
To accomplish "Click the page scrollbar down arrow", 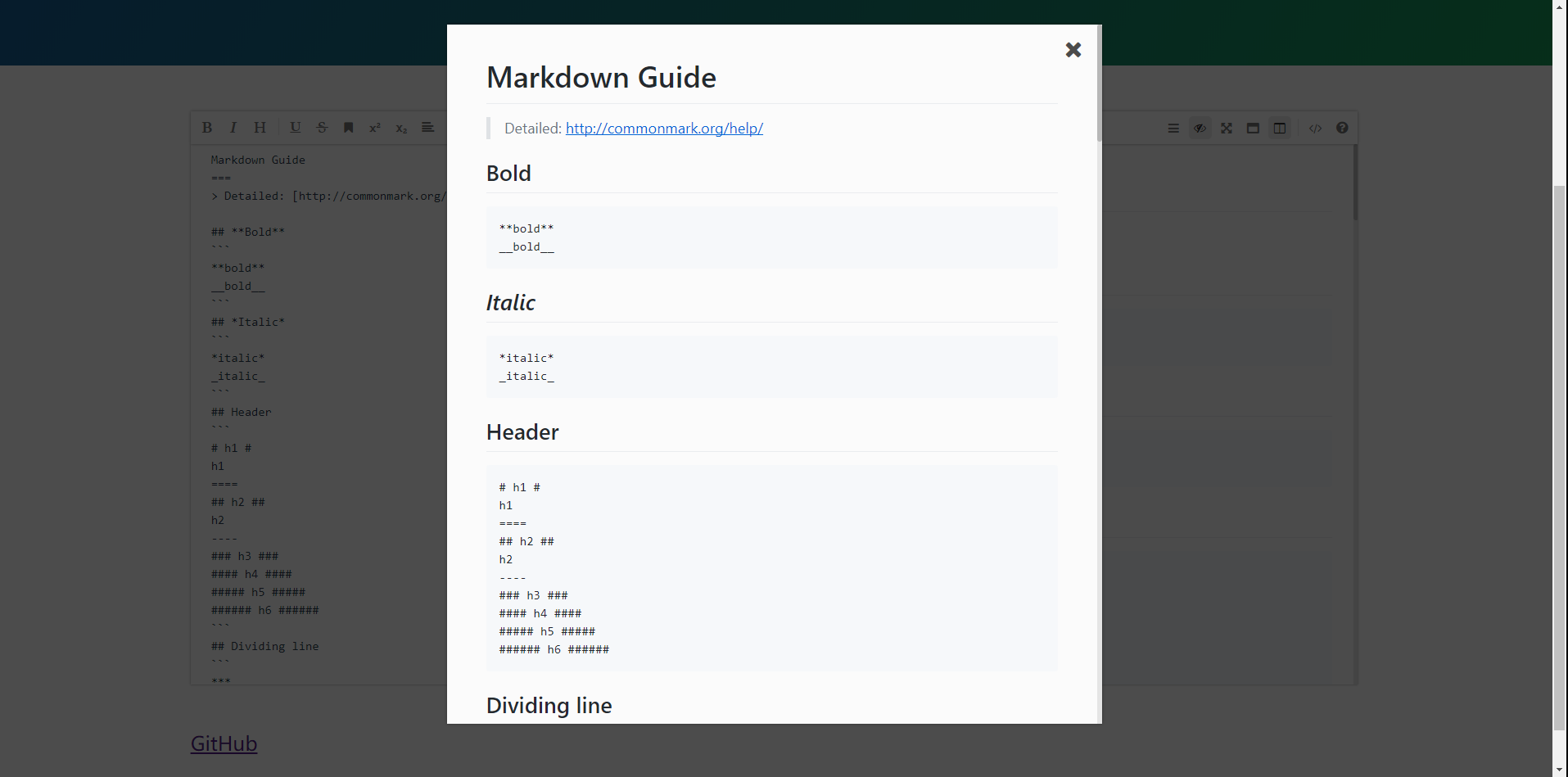I will click(x=1560, y=770).
